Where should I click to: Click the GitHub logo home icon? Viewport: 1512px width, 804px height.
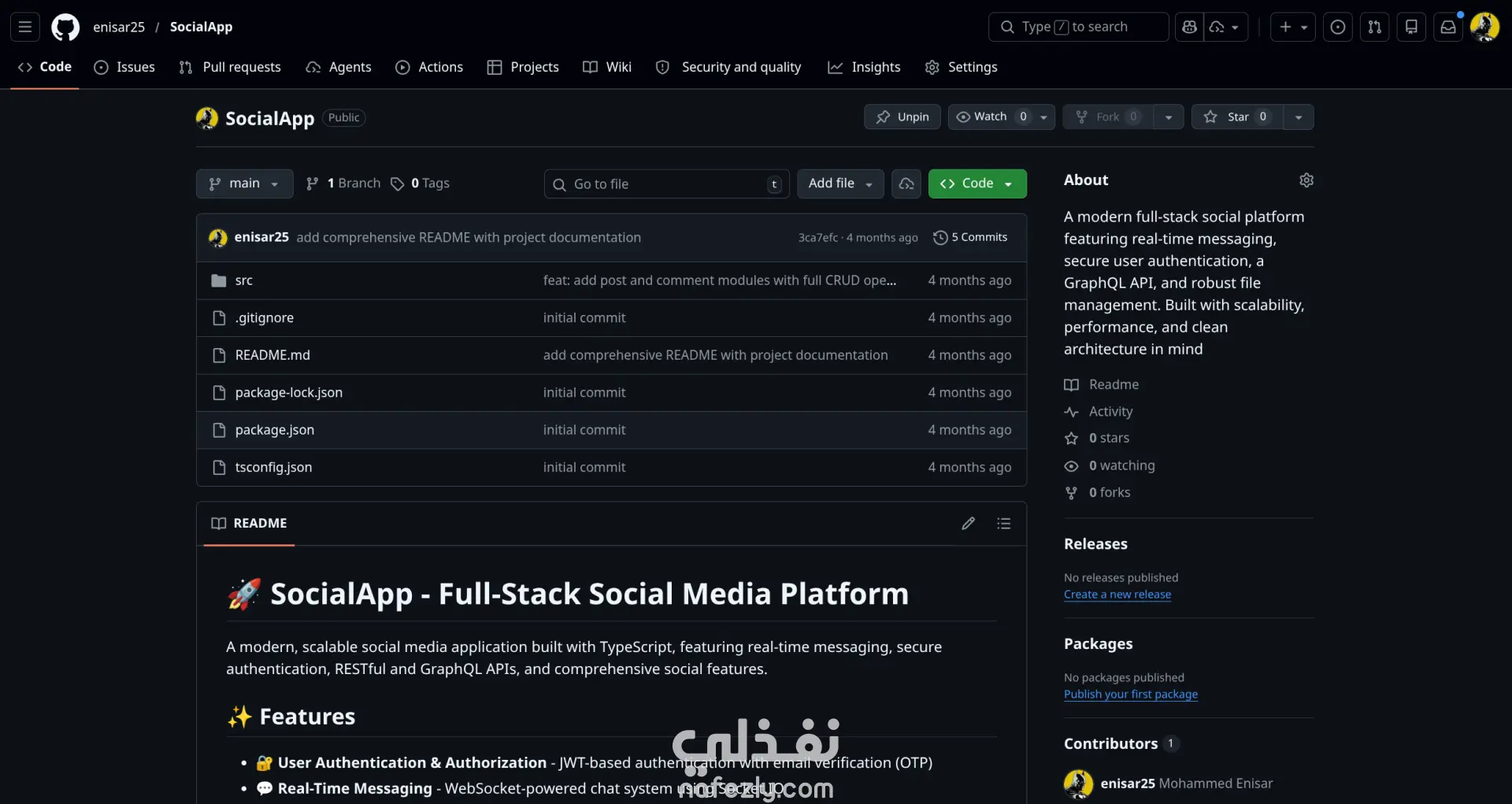[65, 27]
